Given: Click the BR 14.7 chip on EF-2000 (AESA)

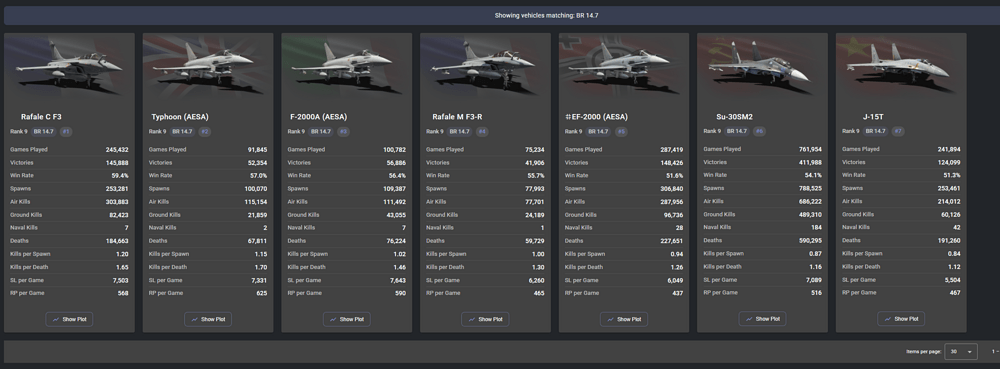Looking at the screenshot, I should 598,132.
